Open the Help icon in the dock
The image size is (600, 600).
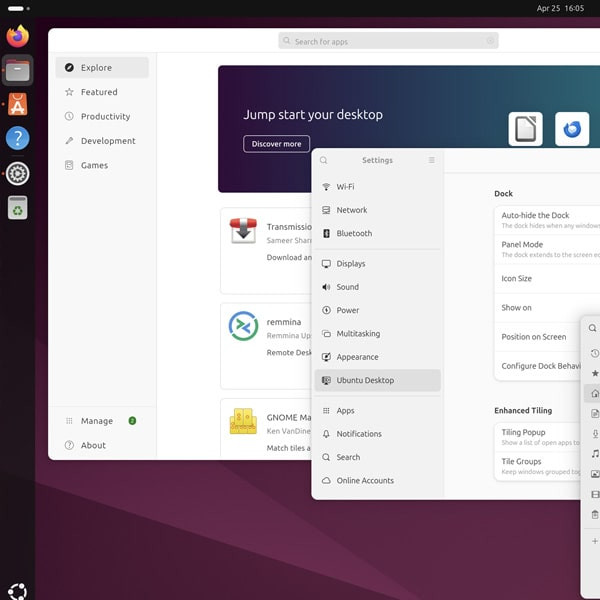point(18,139)
